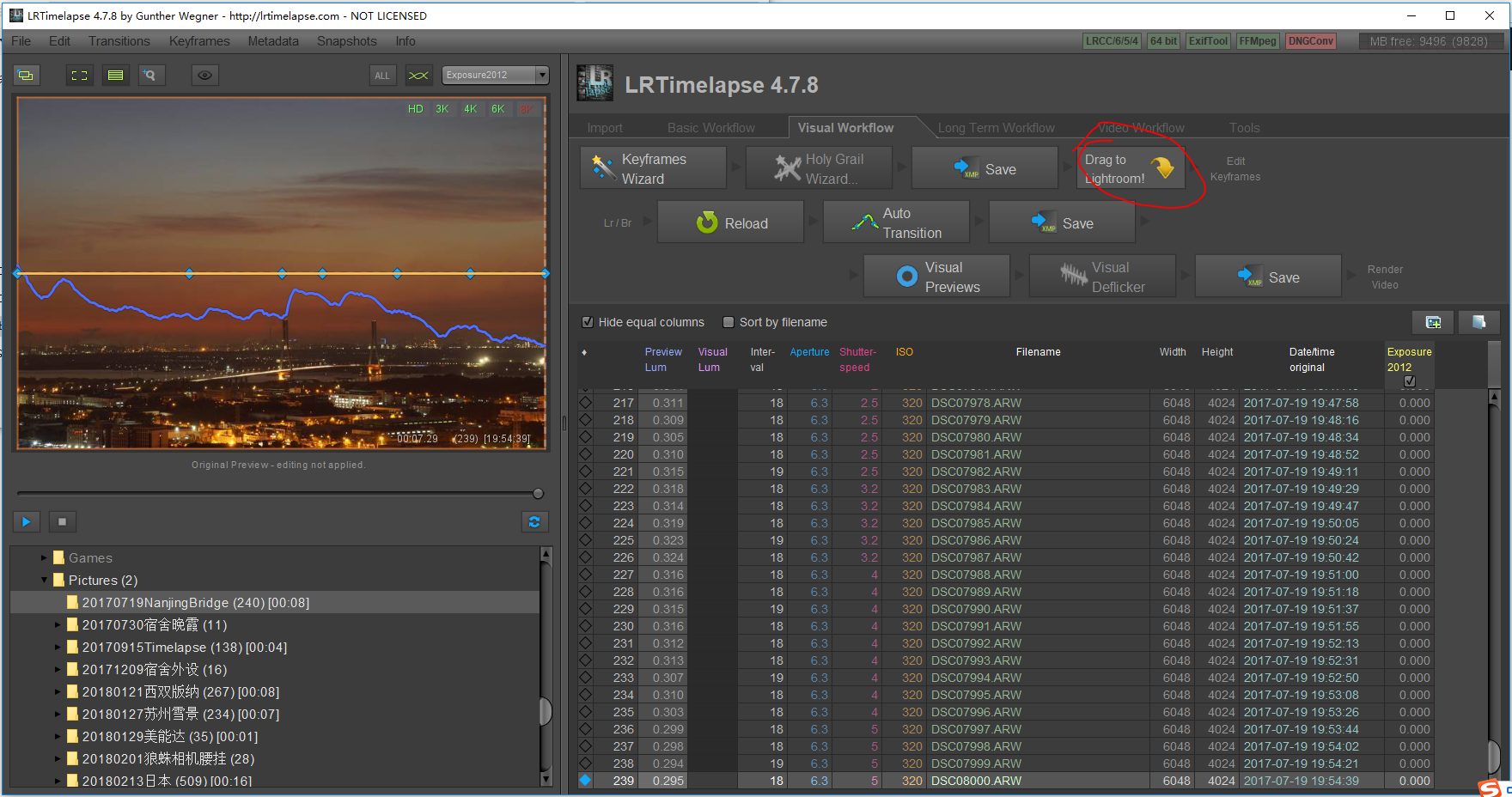
Task: Click the green lines display icon
Action: 115,76
